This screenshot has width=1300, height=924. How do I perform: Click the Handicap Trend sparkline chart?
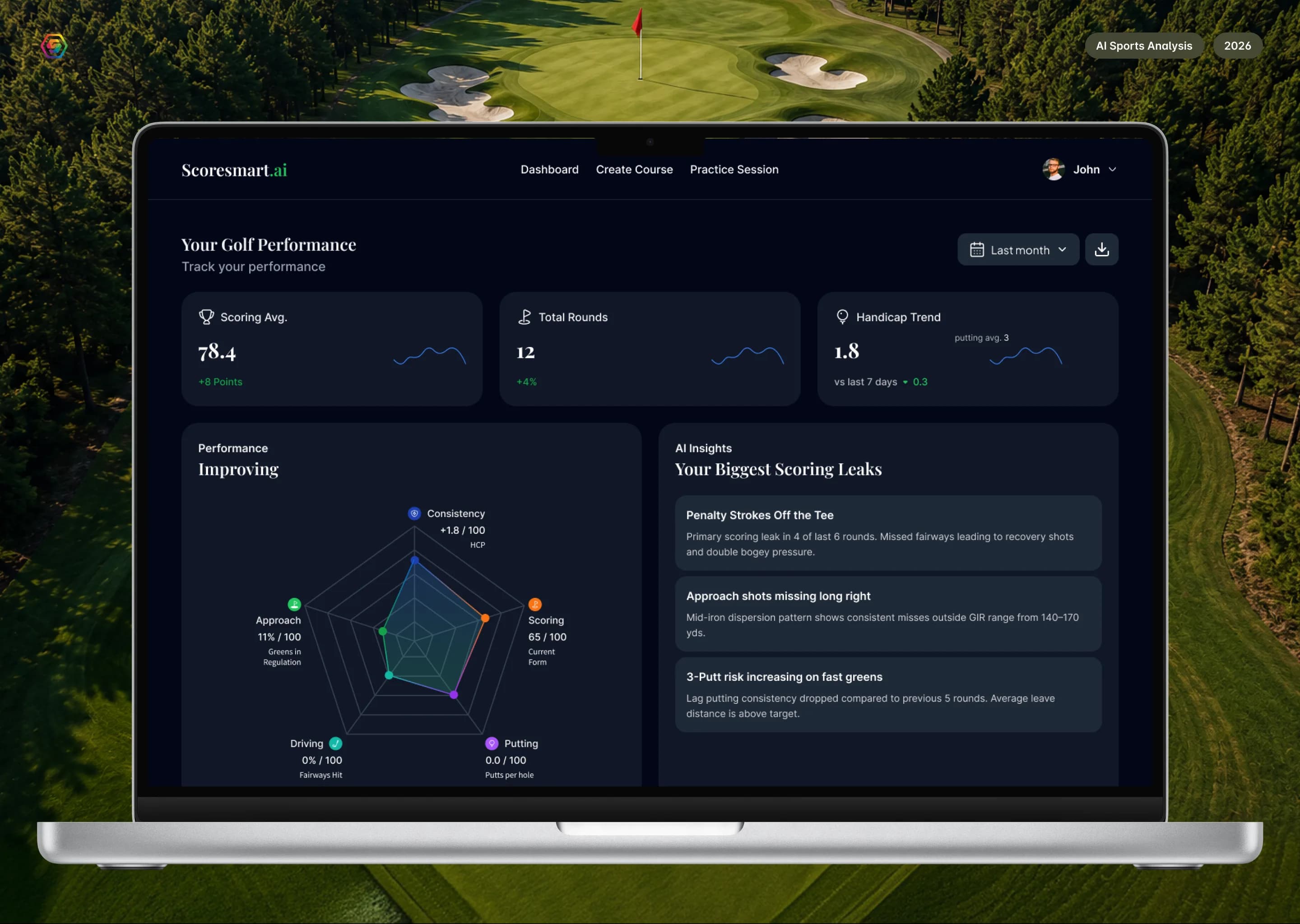(x=1026, y=356)
